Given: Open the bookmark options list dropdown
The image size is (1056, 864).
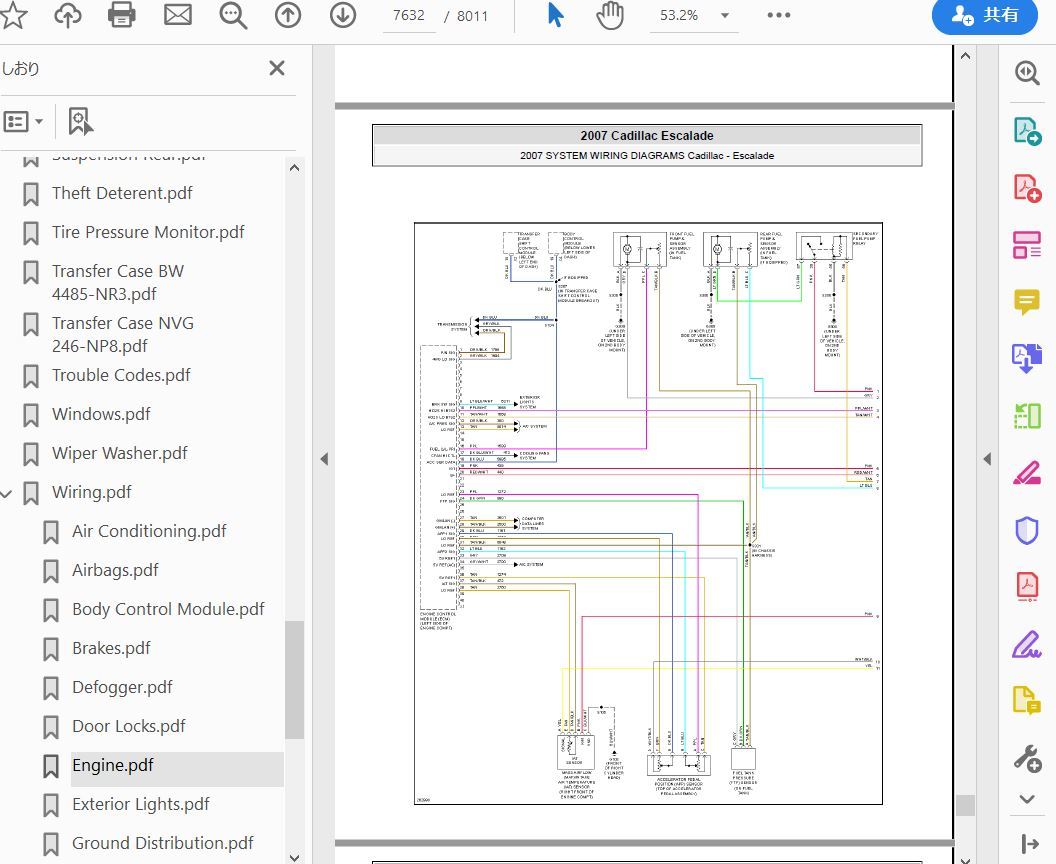Looking at the screenshot, I should (x=24, y=122).
